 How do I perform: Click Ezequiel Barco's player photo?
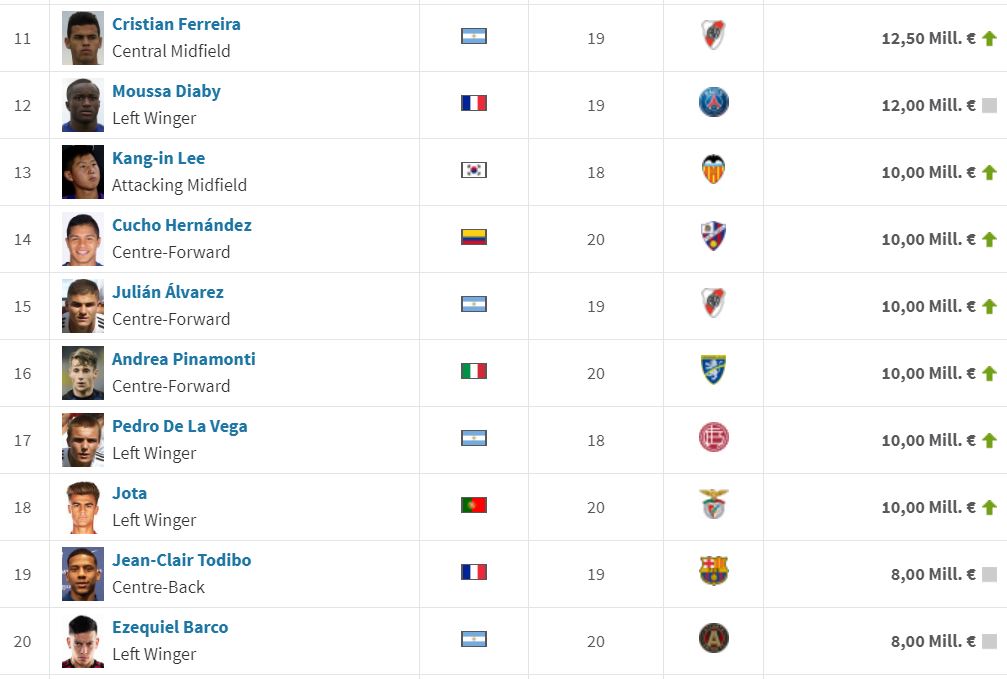click(82, 641)
